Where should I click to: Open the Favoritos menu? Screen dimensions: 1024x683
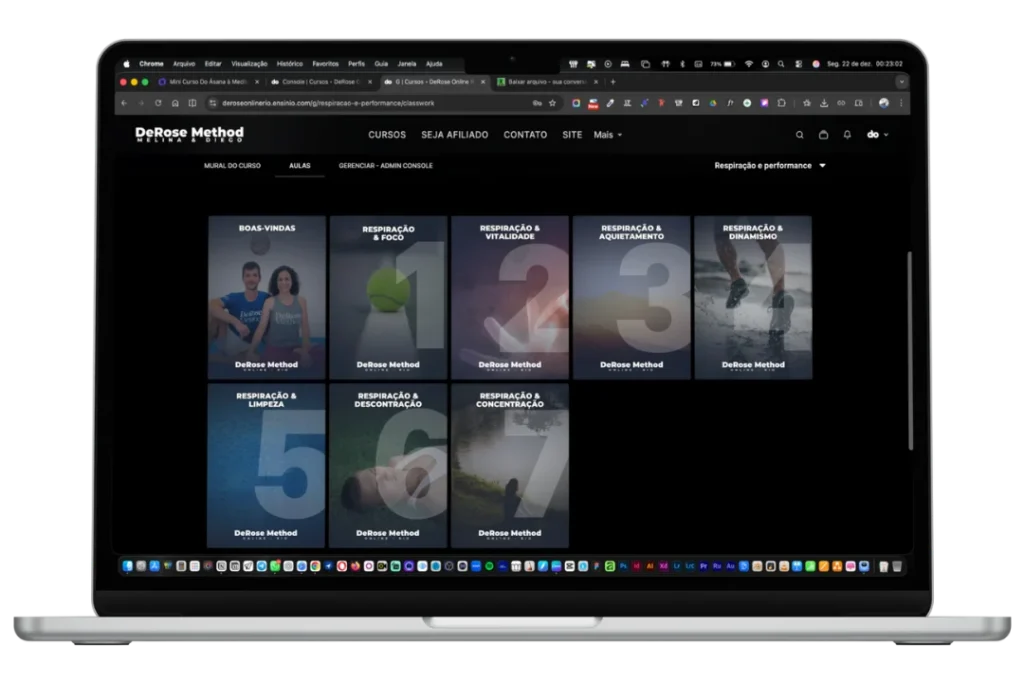(x=325, y=64)
